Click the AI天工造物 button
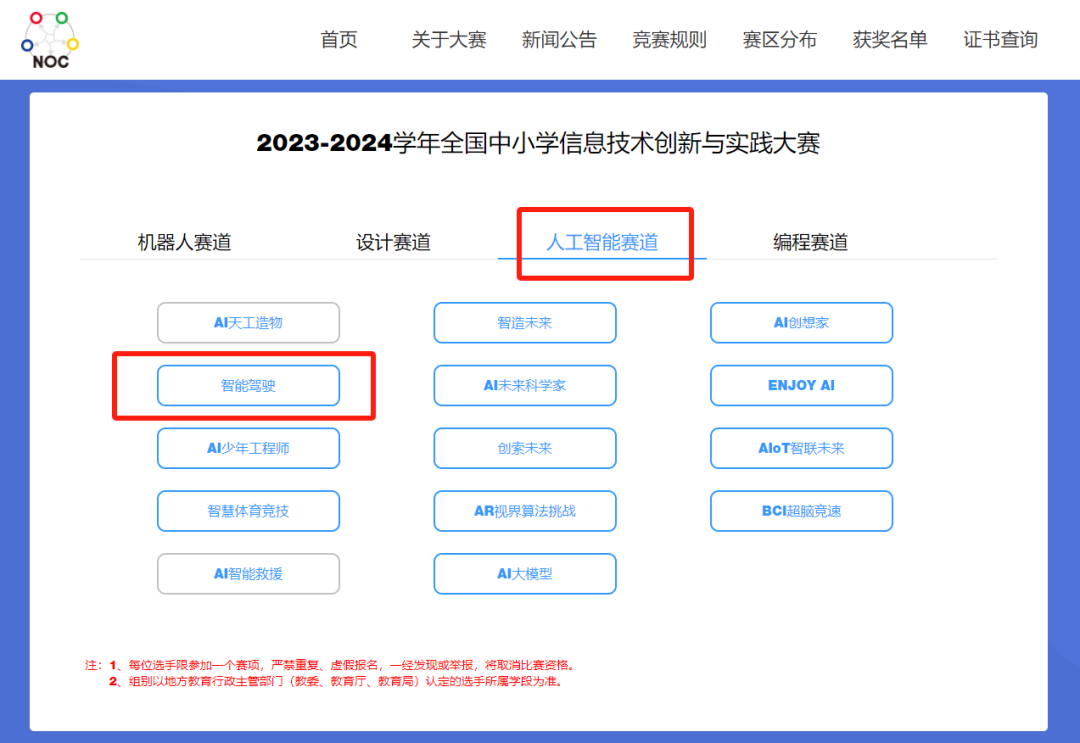Screen dimensions: 1080x743 pos(248,323)
